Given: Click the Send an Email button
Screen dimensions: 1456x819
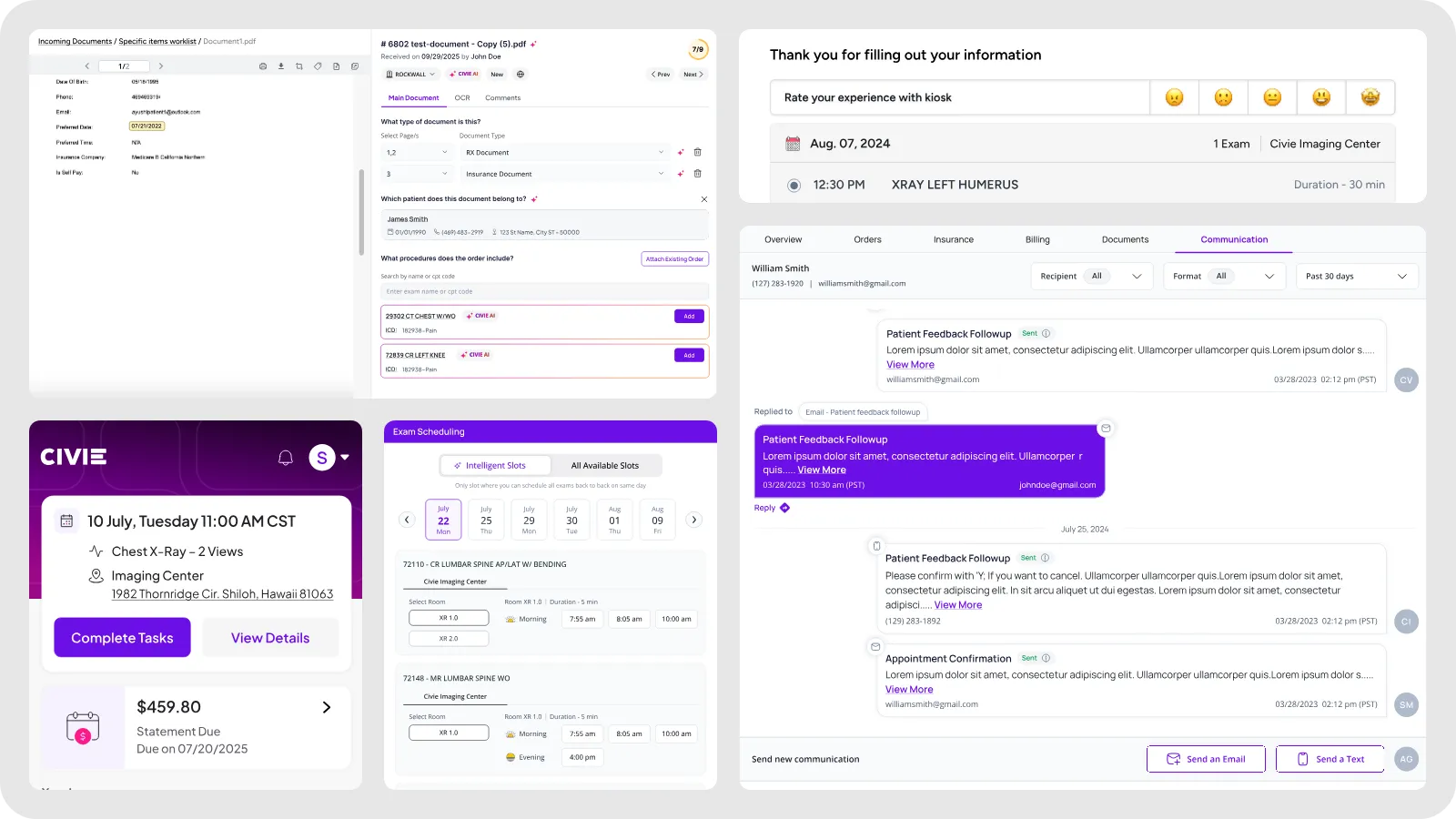Looking at the screenshot, I should (1206, 759).
